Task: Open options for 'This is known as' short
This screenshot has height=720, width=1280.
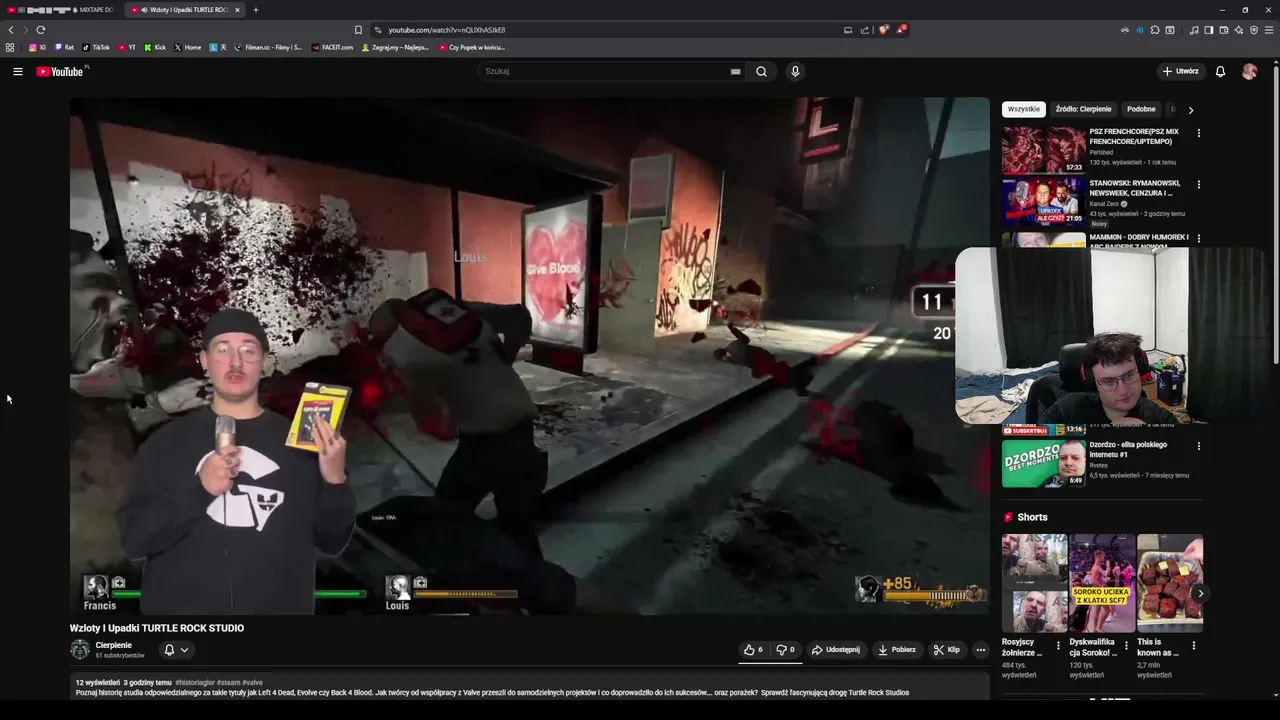Action: point(1193,646)
